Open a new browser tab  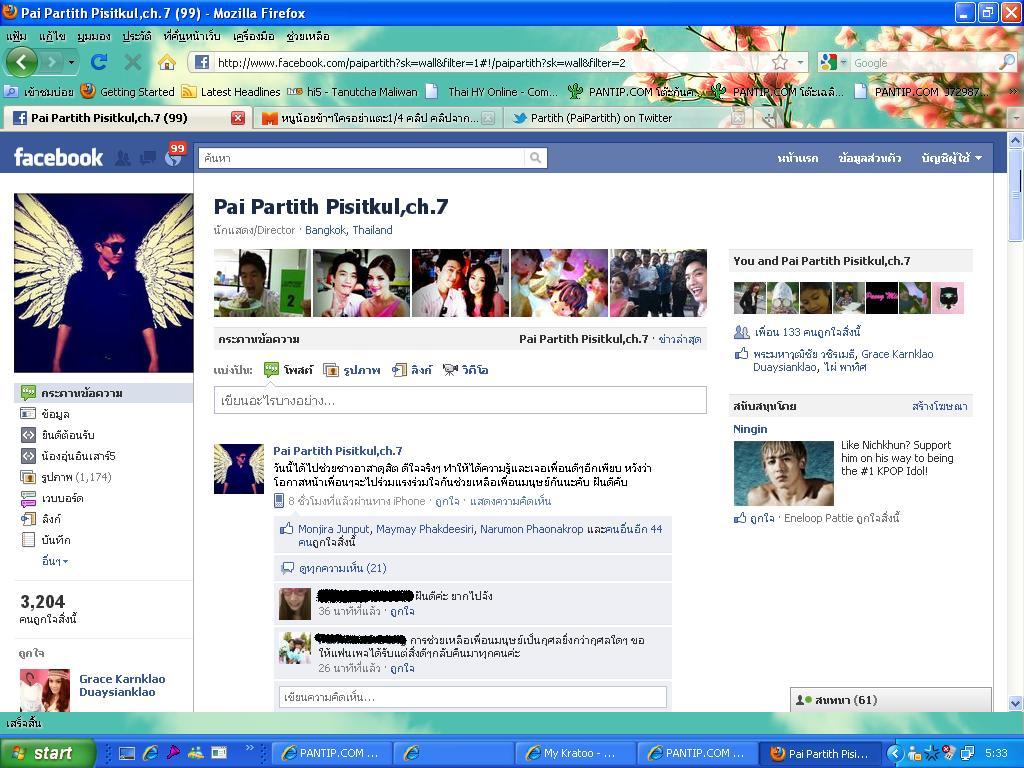coord(769,118)
